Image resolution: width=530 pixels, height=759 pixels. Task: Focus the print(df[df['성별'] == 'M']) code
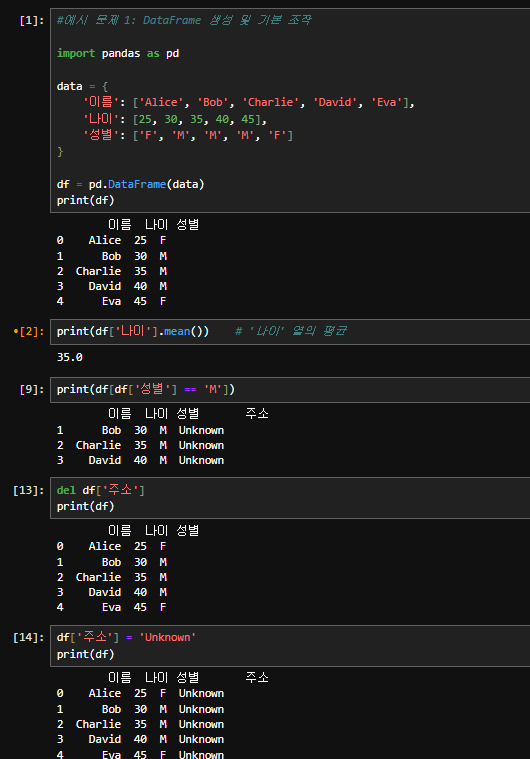pyautogui.click(x=146, y=390)
